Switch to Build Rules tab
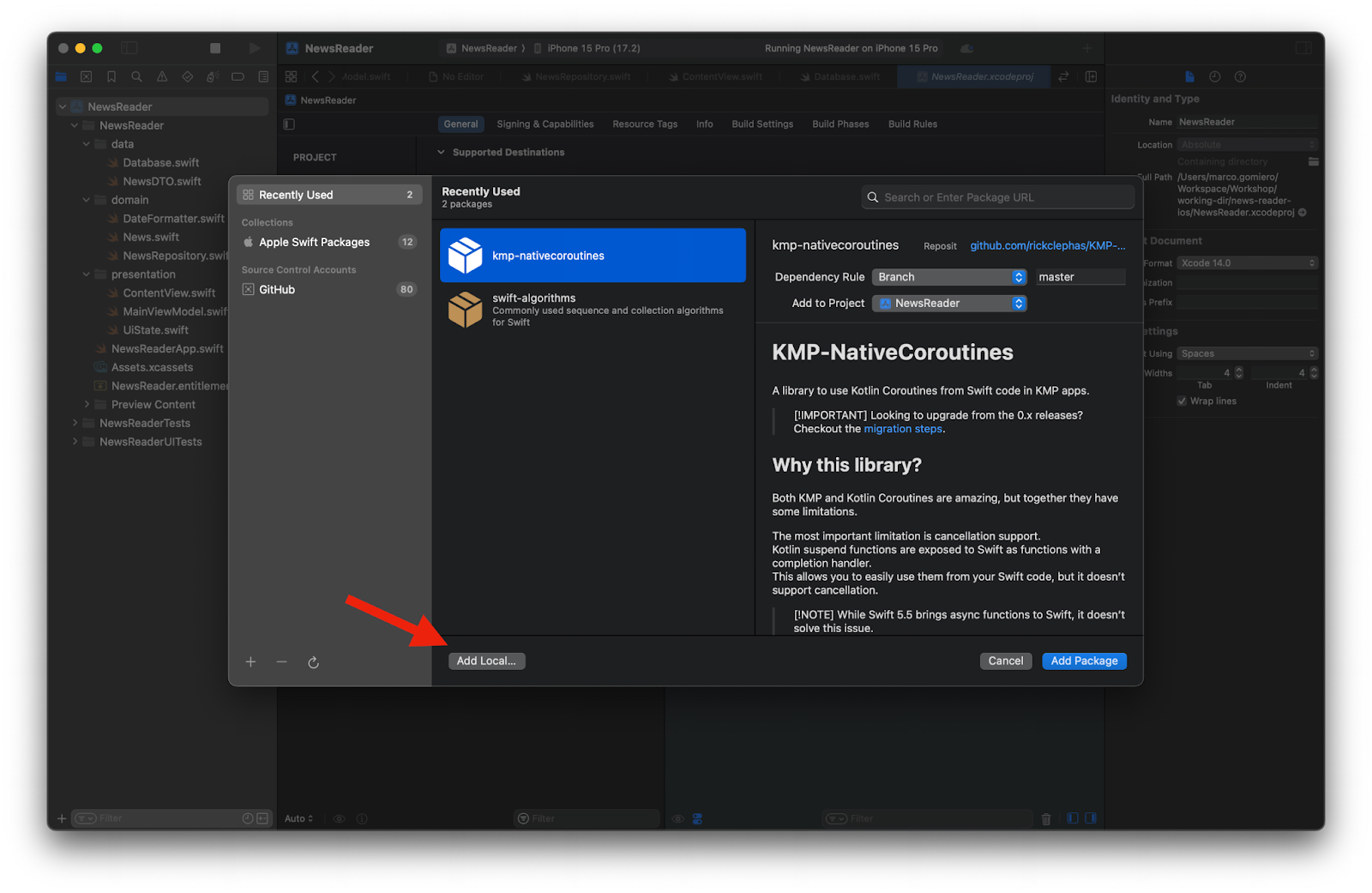The width and height of the screenshot is (1372, 893). point(912,124)
